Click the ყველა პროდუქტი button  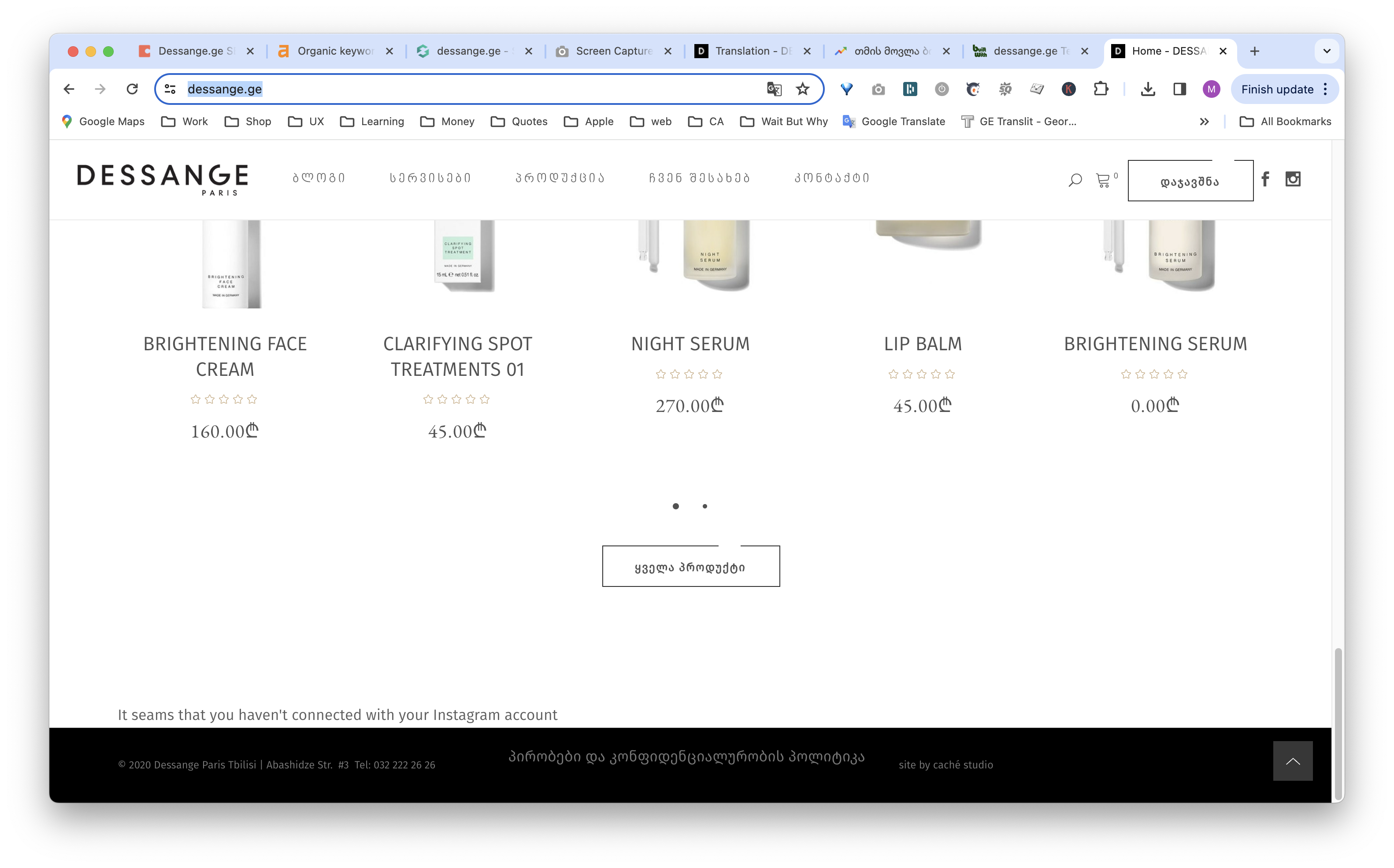coord(690,567)
